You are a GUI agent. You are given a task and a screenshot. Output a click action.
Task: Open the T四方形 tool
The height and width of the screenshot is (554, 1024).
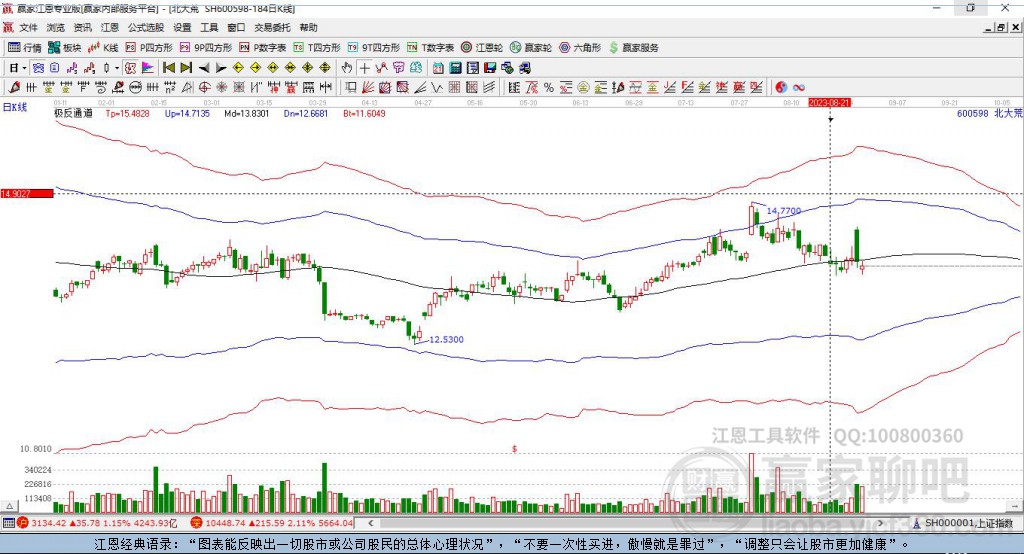point(317,48)
